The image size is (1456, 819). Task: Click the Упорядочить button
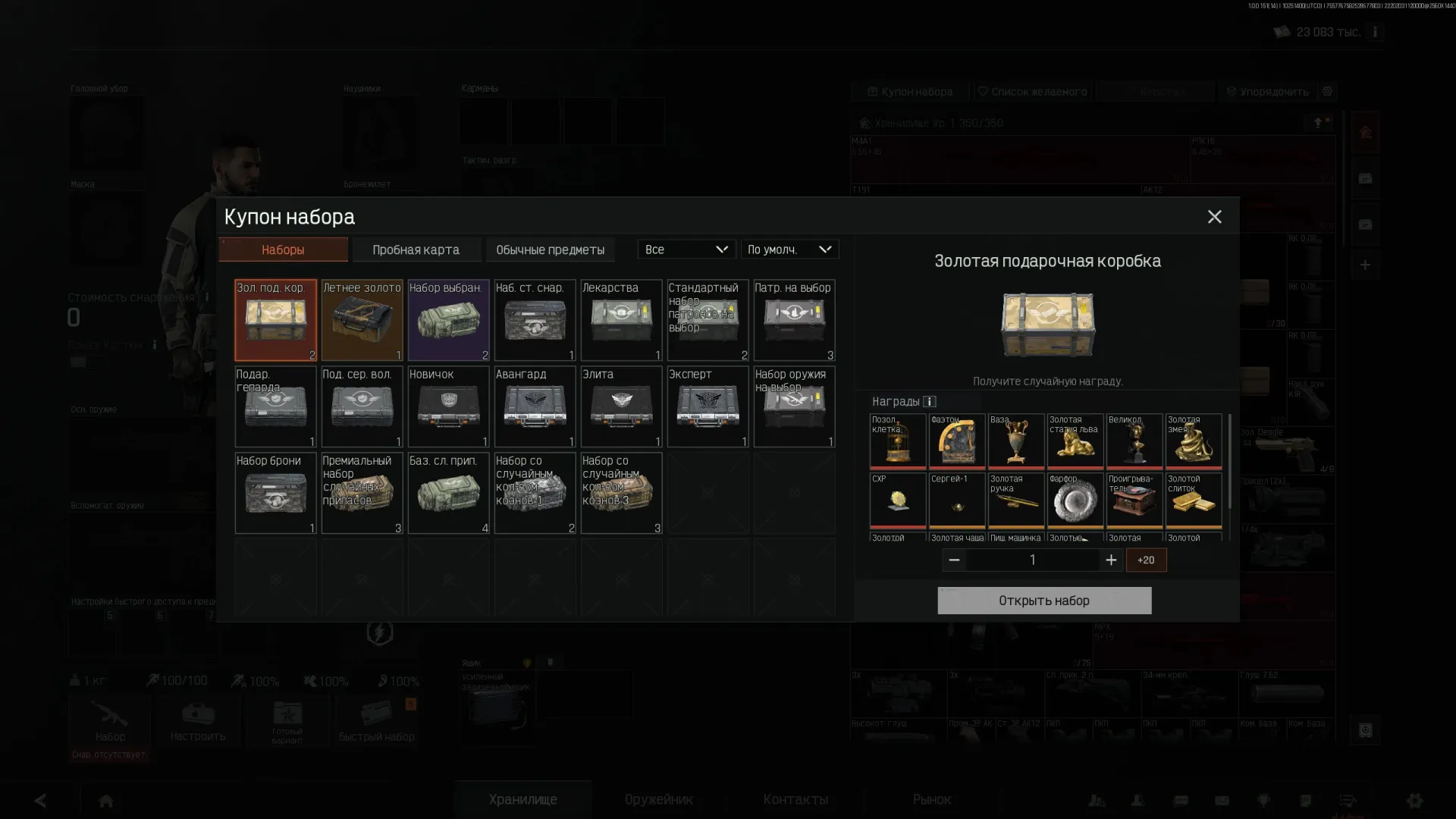pyautogui.click(x=1266, y=92)
